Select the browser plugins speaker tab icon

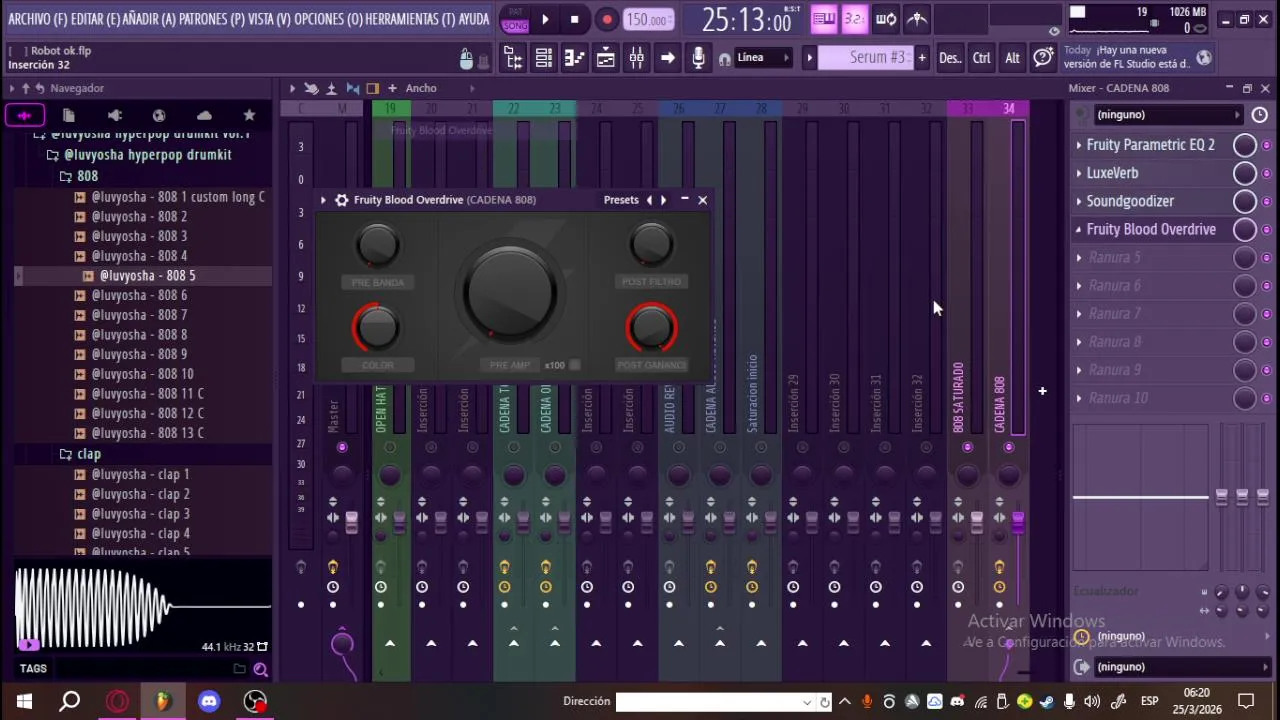pyautogui.click(x=114, y=115)
